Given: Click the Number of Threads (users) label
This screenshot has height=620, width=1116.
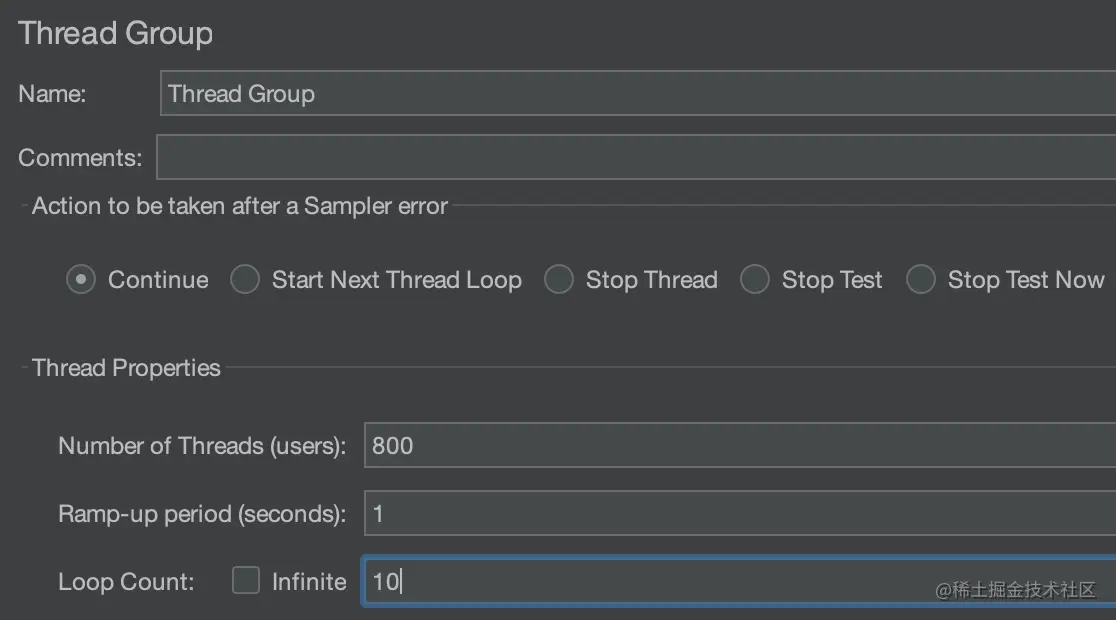Looking at the screenshot, I should pos(202,446).
